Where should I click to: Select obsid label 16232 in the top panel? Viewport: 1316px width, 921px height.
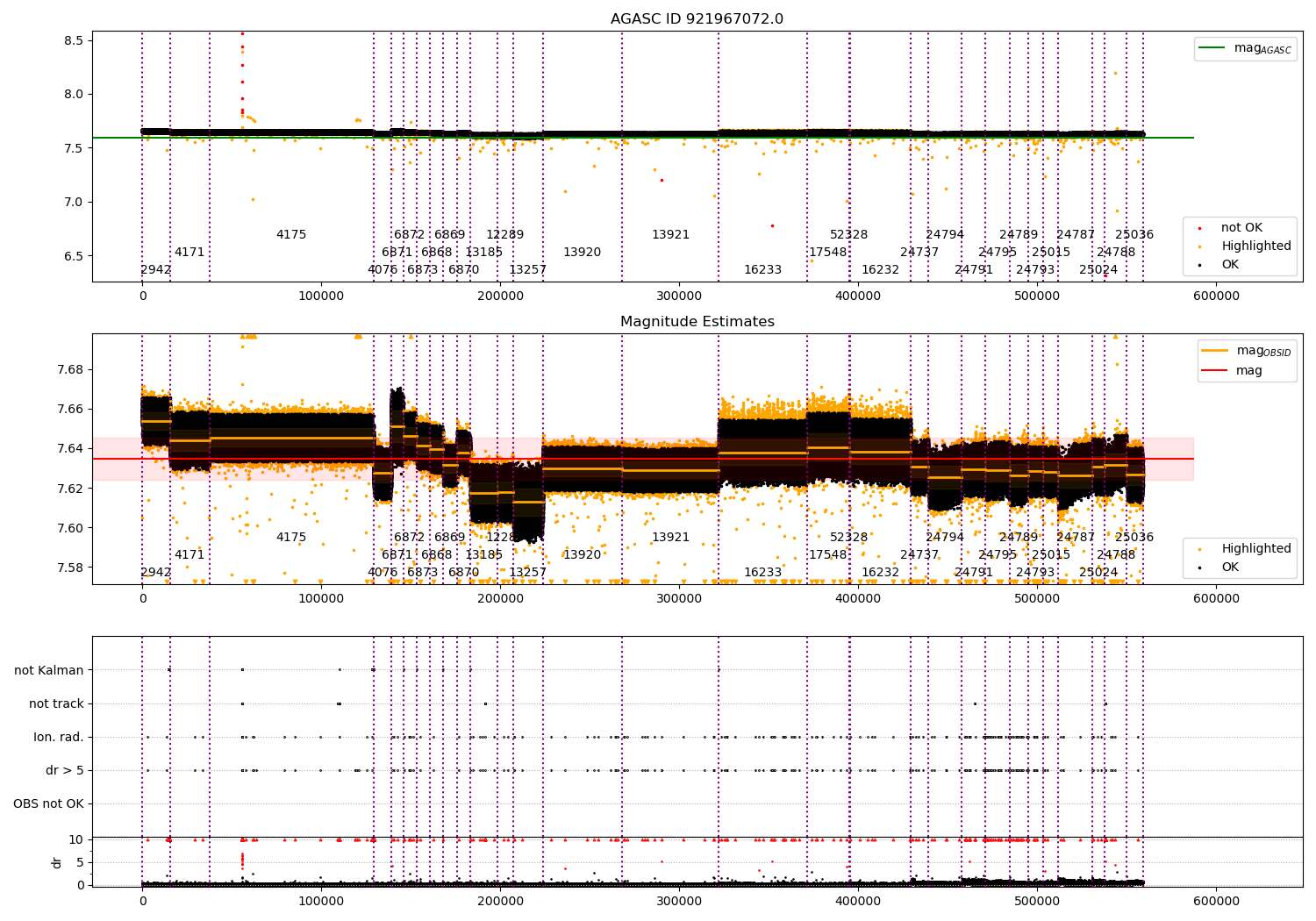[x=880, y=270]
